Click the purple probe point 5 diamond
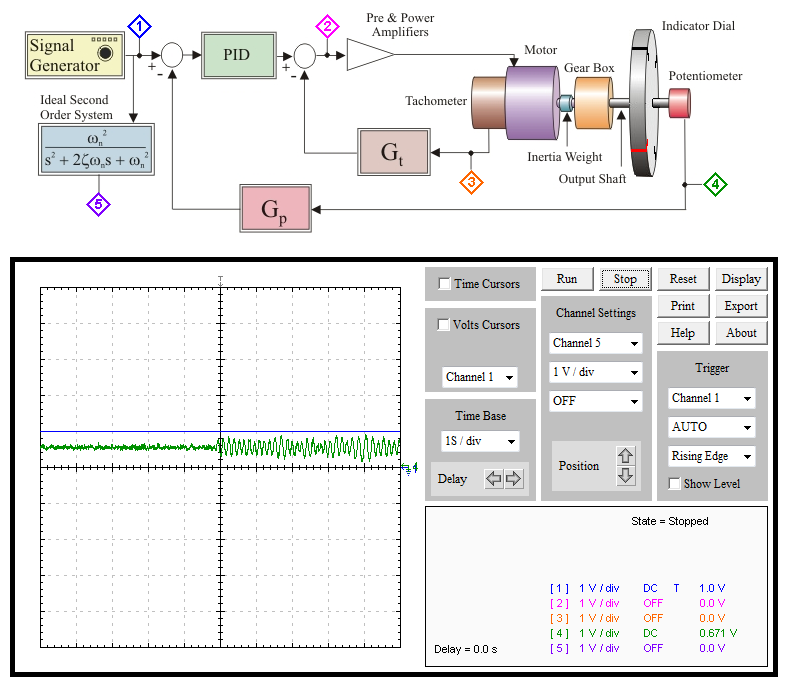This screenshot has height=682, width=785. [x=98, y=204]
